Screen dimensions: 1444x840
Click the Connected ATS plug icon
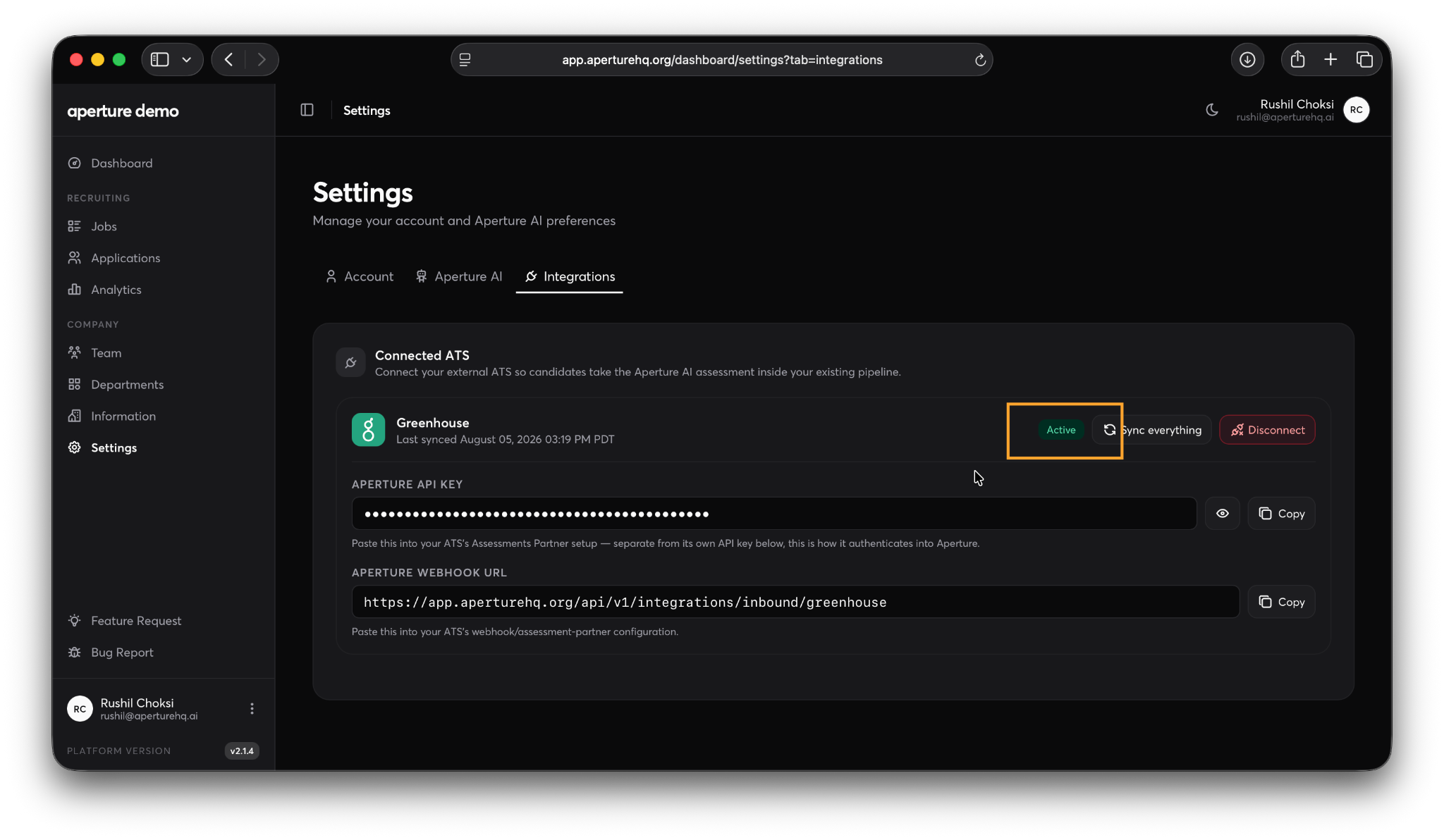[350, 363]
